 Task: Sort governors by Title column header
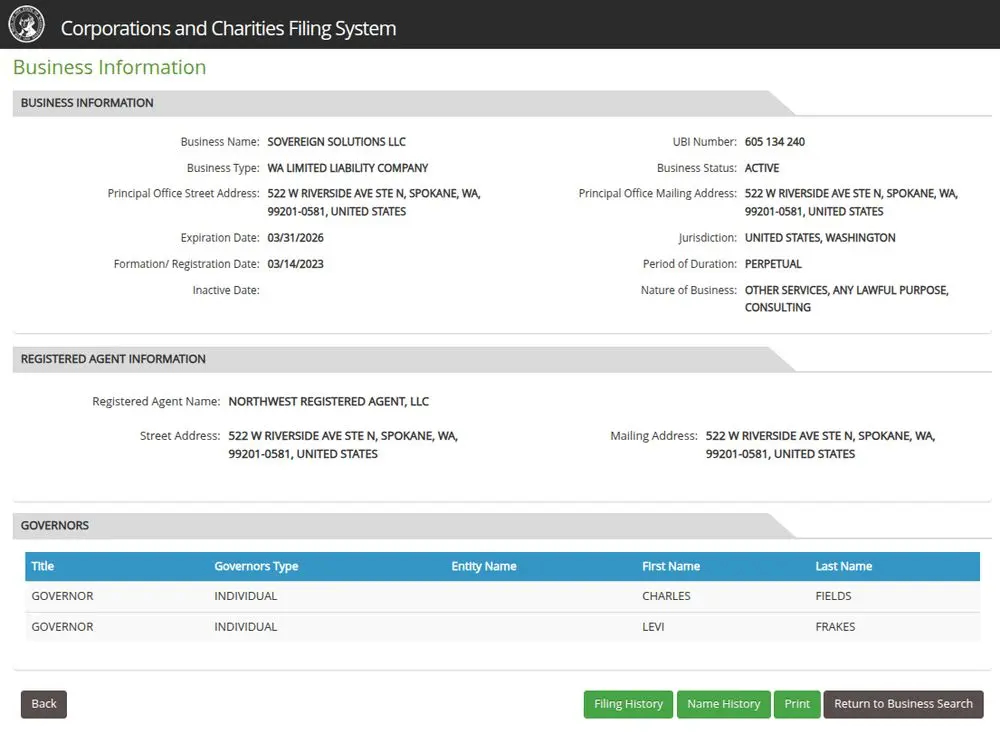[x=43, y=566]
